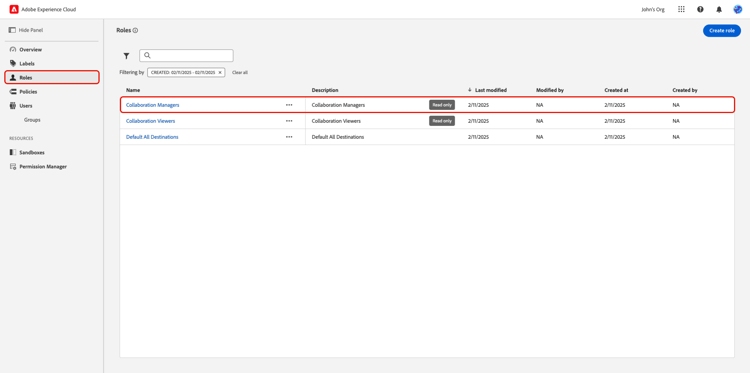Click the Adobe Experience Cloud logo
The height and width of the screenshot is (373, 750).
pyautogui.click(x=14, y=9)
